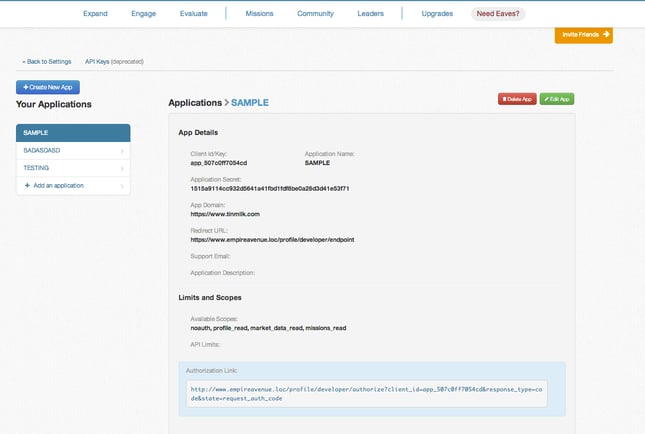The image size is (645, 434).
Task: Open the Missions page
Action: pos(259,14)
